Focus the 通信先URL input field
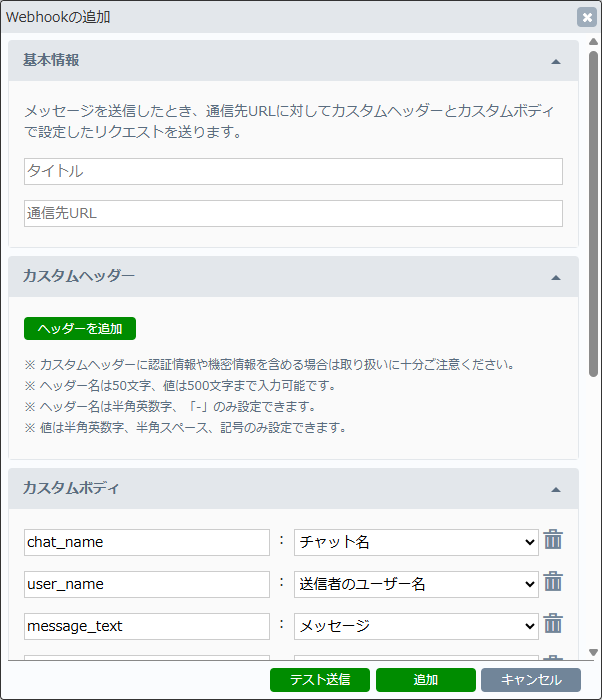 (x=293, y=214)
